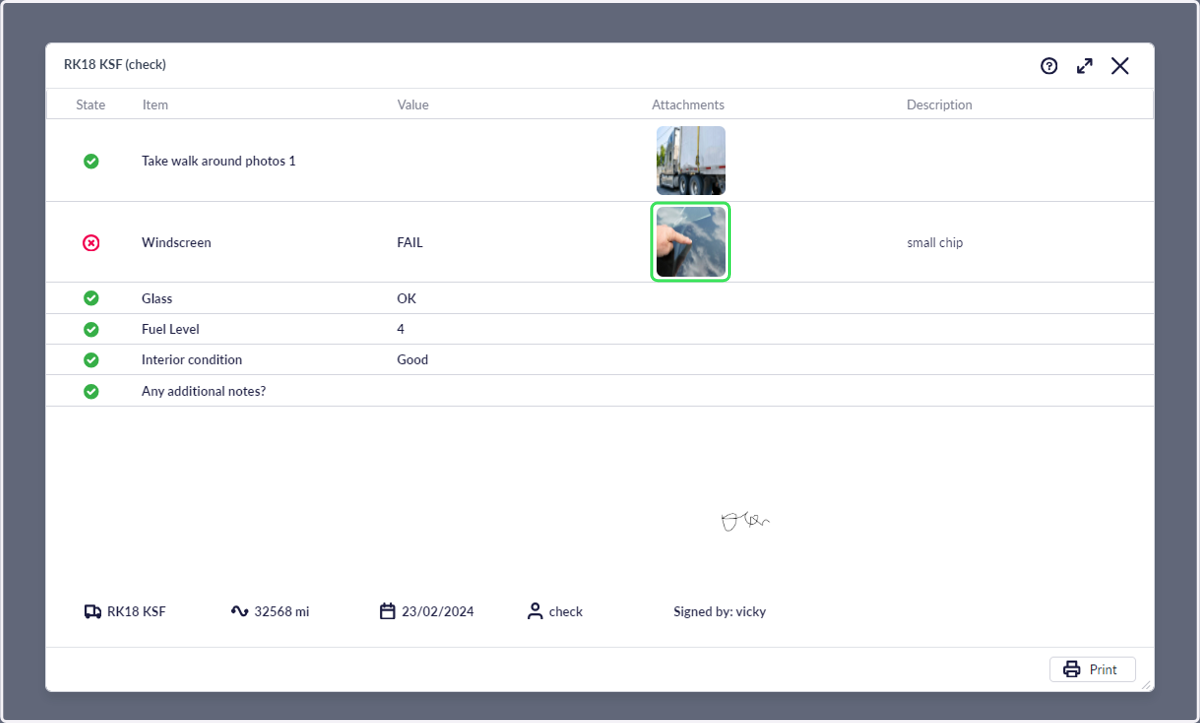Click the 23/02/2024 date text
The height and width of the screenshot is (723, 1200).
pyautogui.click(x=438, y=611)
